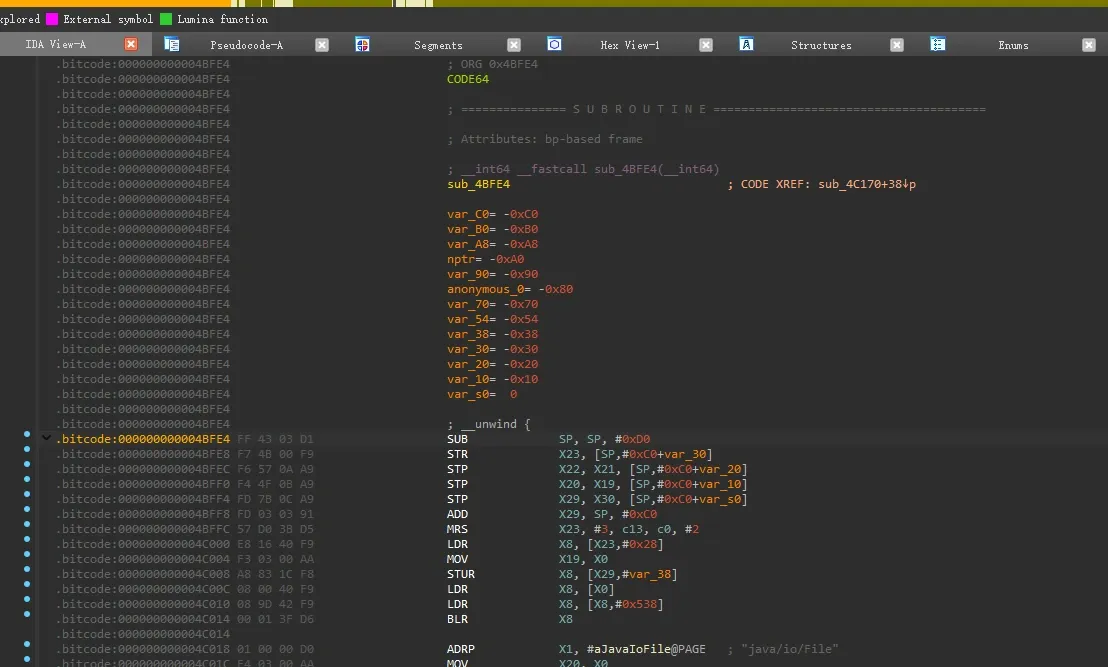Screen dimensions: 1108x667
Task: Follow the sub_4C170+38 code xref
Action: click(x=867, y=184)
